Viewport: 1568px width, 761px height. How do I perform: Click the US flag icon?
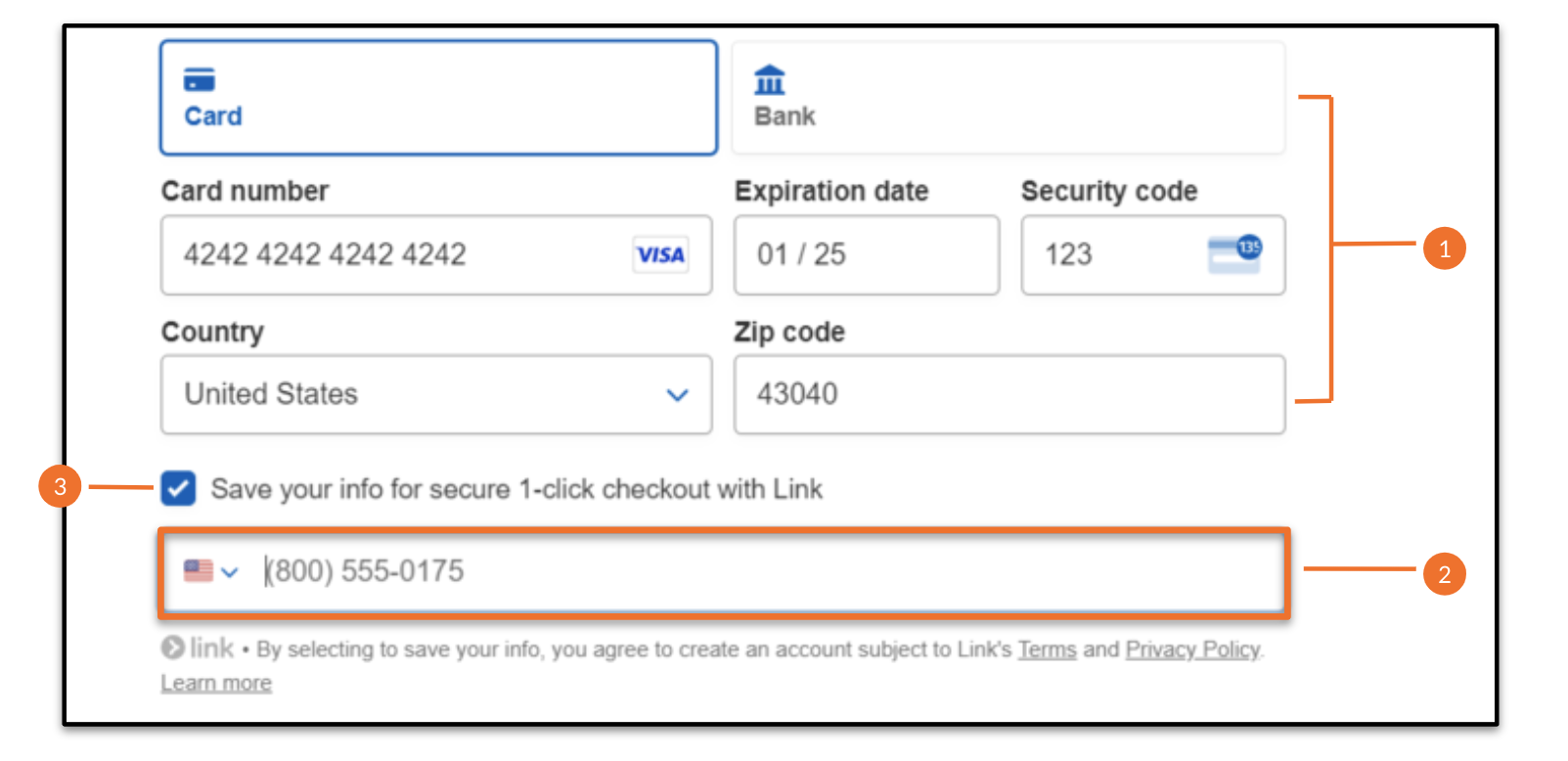[199, 570]
